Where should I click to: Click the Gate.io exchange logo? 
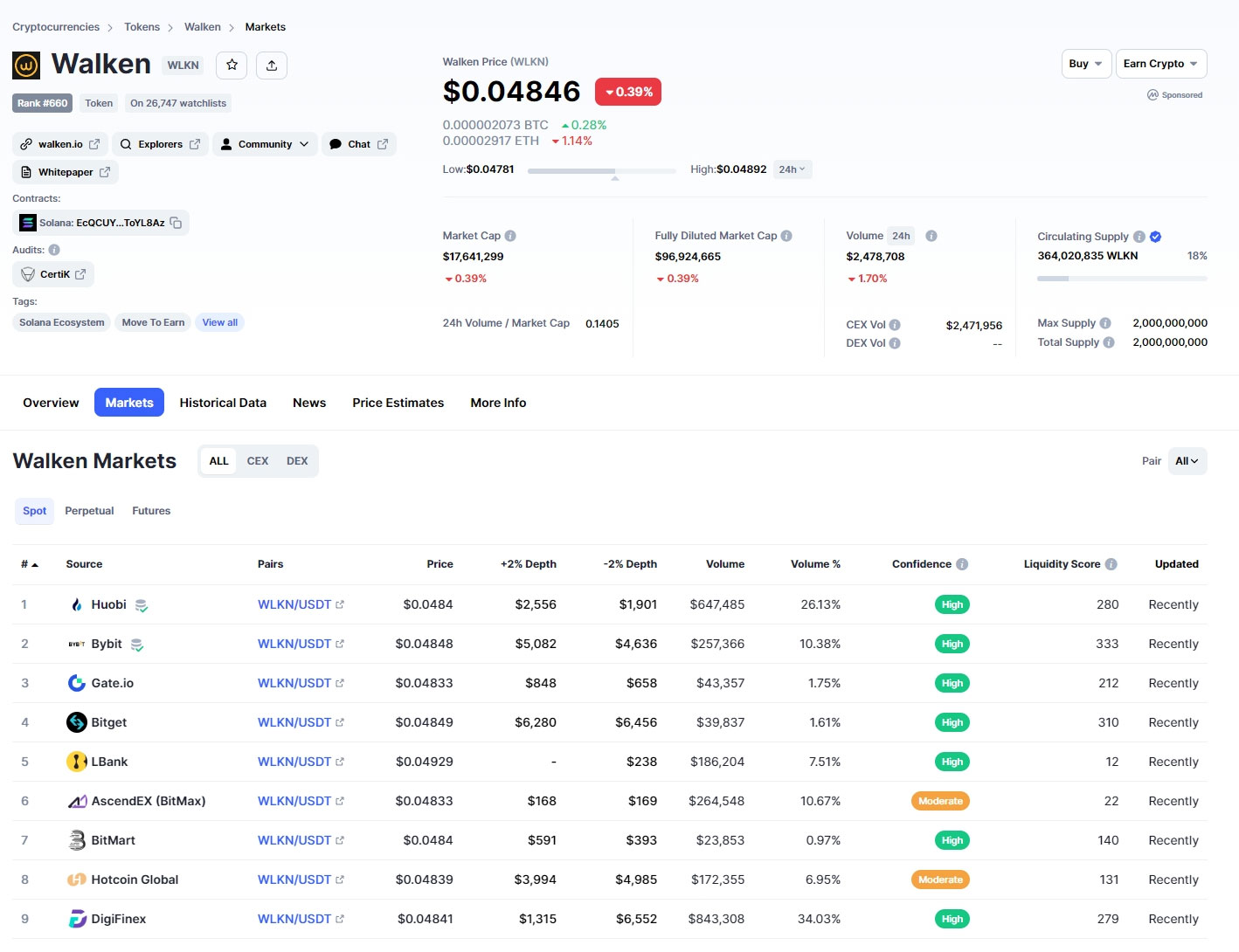(x=77, y=683)
